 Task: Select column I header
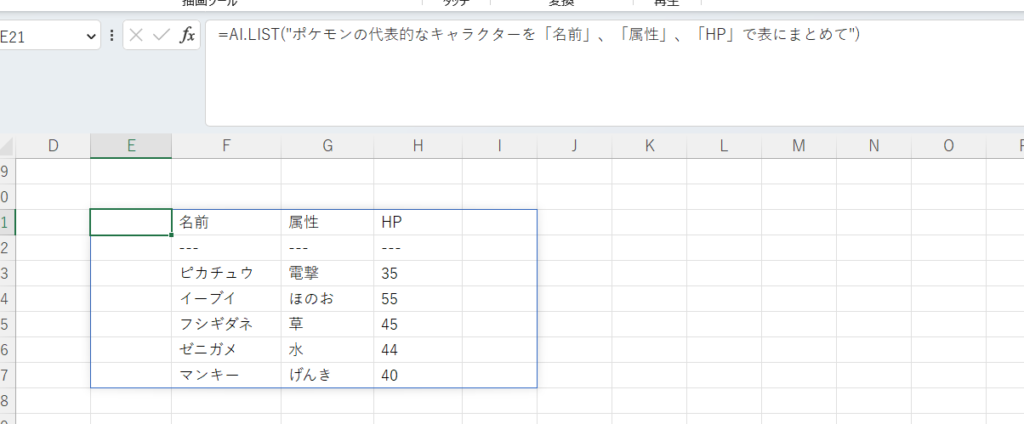tap(500, 146)
